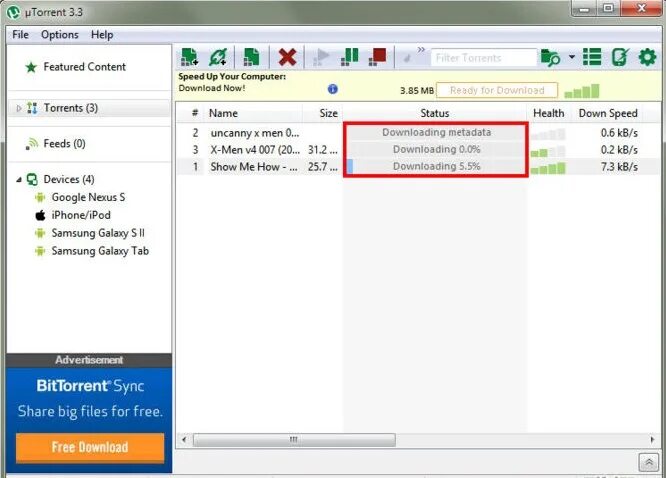The image size is (666, 478).
Task: Sort by the Down Speed column header
Action: tap(608, 113)
